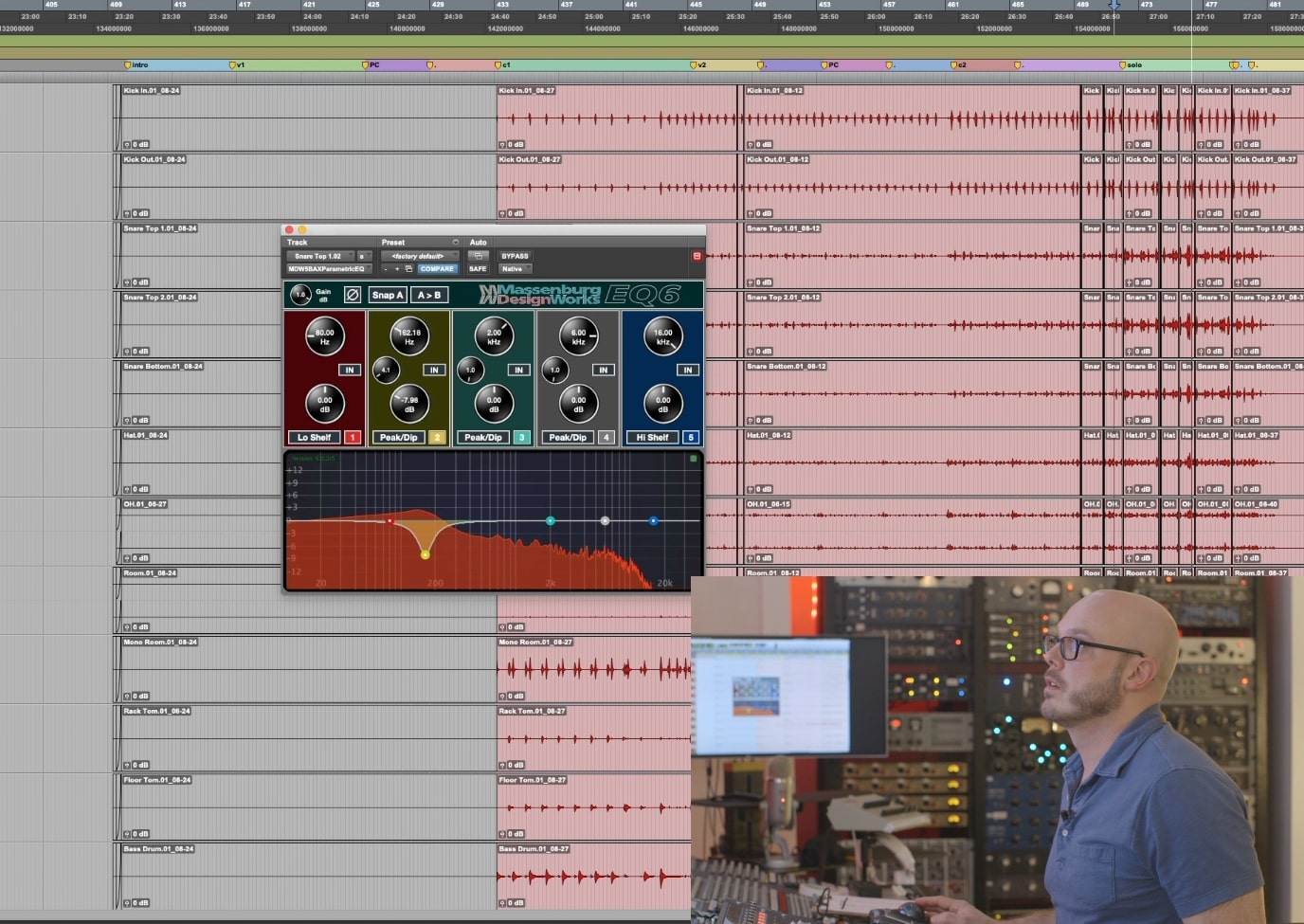Select the blue Hi Shelf node in EQ graph
This screenshot has width=1304, height=924.
point(653,520)
